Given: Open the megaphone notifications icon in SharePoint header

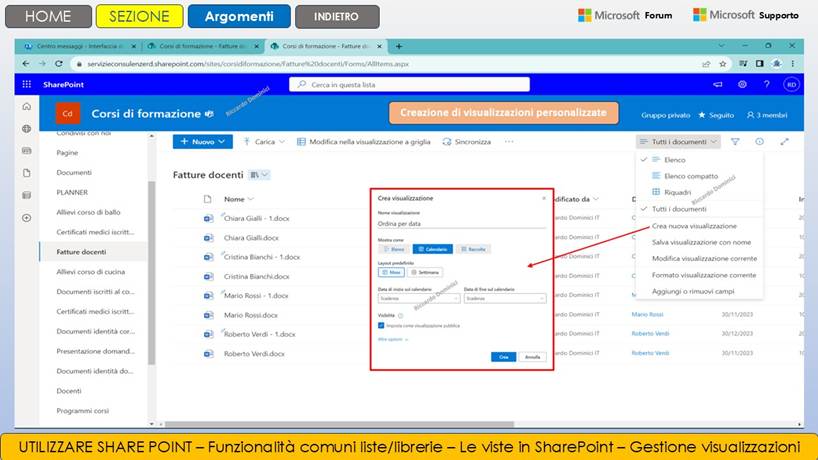Looking at the screenshot, I should coord(718,84).
